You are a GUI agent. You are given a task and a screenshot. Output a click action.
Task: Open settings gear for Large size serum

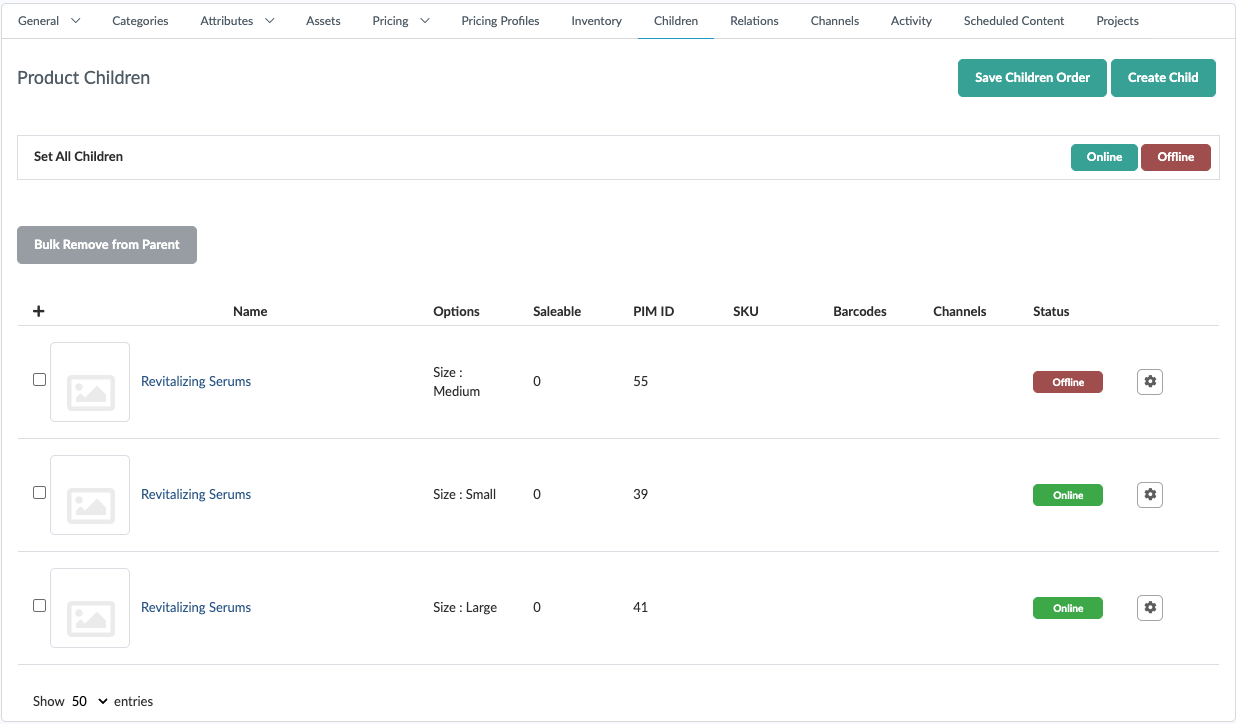(x=1149, y=608)
